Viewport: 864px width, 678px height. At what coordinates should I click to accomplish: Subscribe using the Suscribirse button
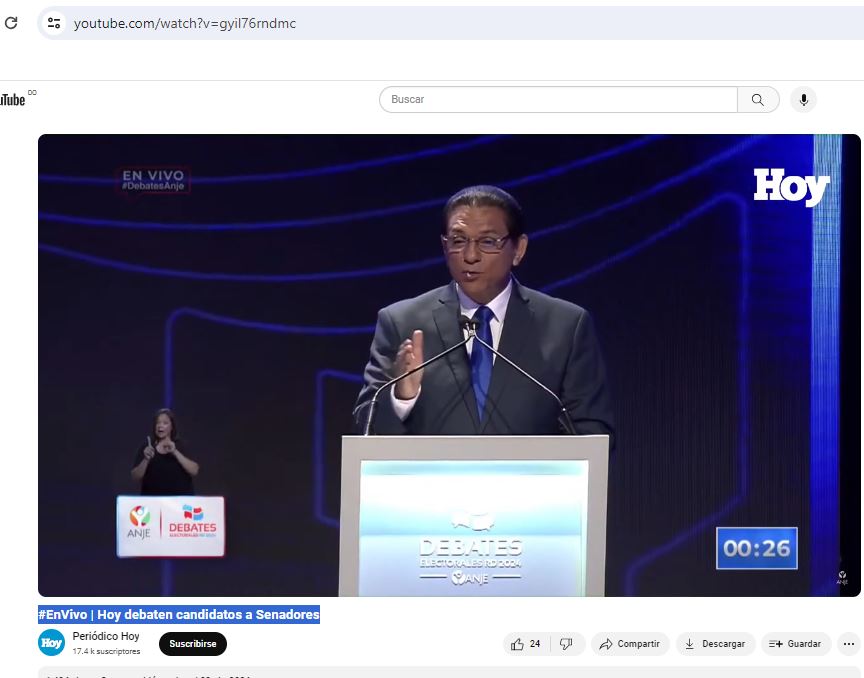pyautogui.click(x=193, y=644)
